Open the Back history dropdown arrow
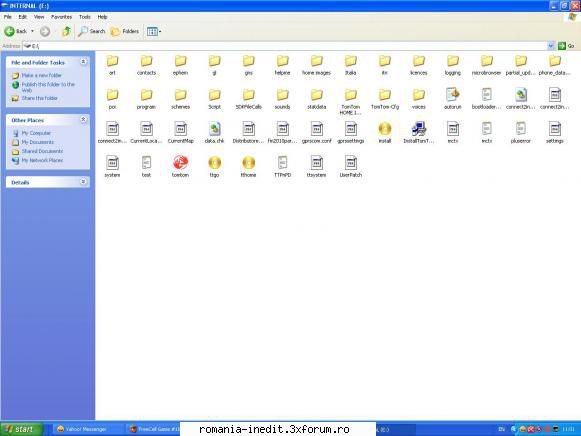 (33, 31)
